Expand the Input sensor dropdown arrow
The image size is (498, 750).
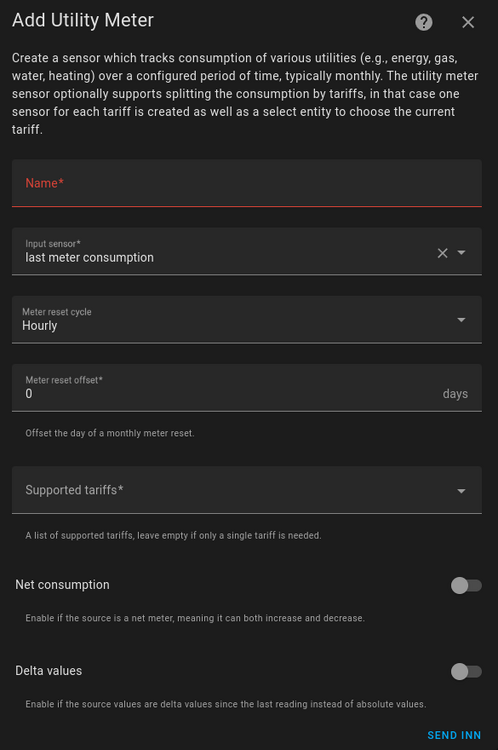[461, 252]
